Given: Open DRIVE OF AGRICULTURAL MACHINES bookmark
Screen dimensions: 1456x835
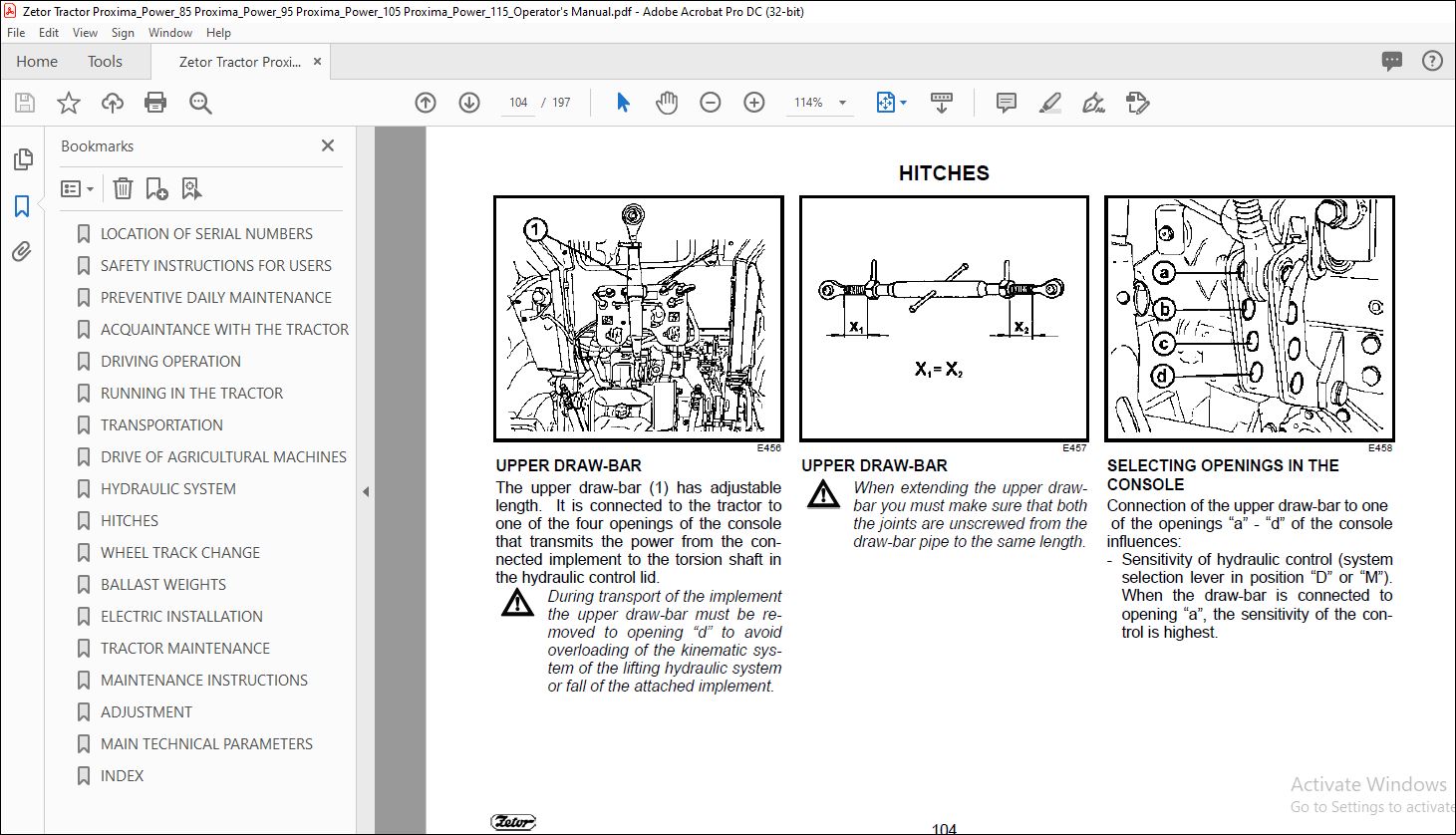Looking at the screenshot, I should 223,457.
